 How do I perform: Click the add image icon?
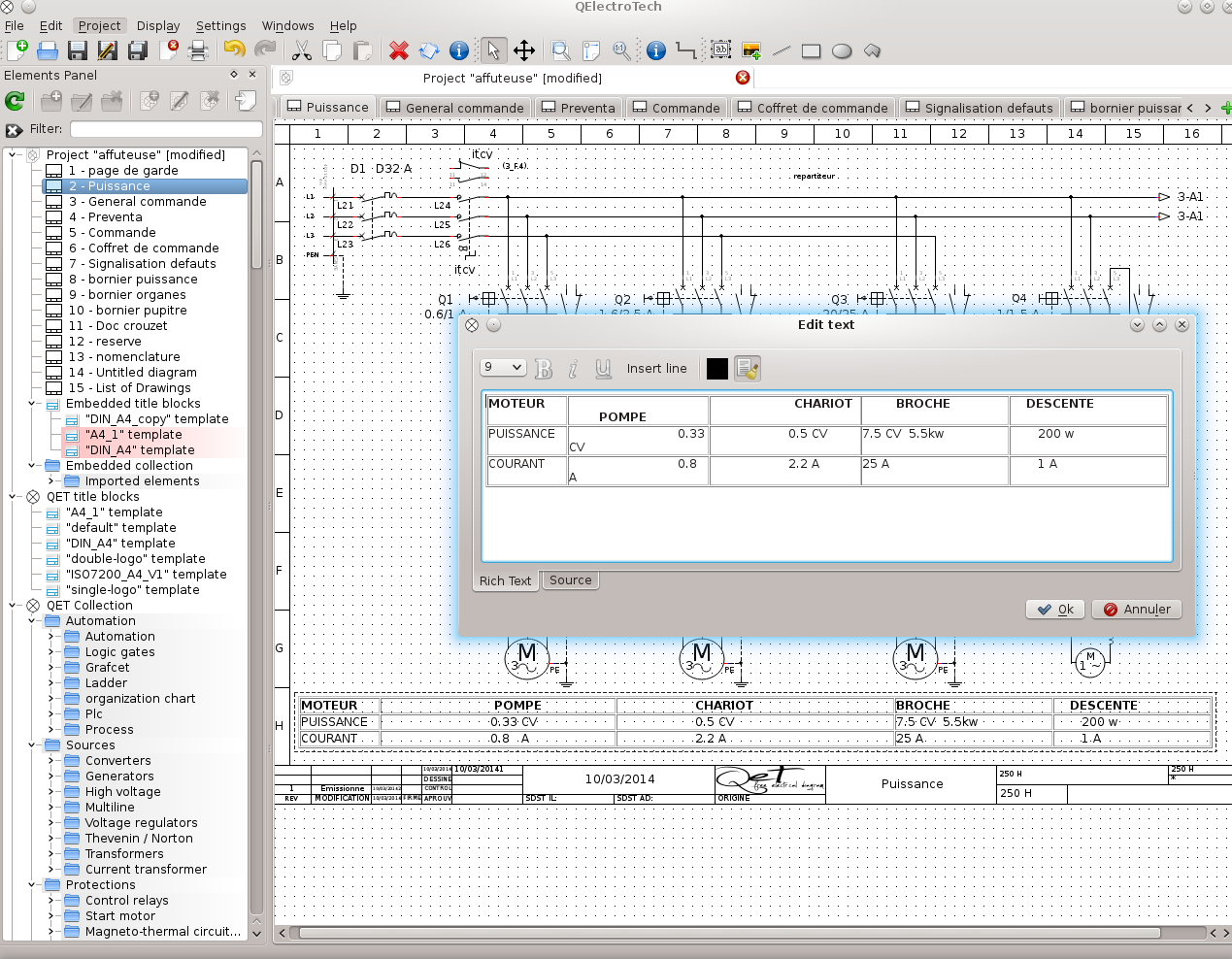coord(750,50)
